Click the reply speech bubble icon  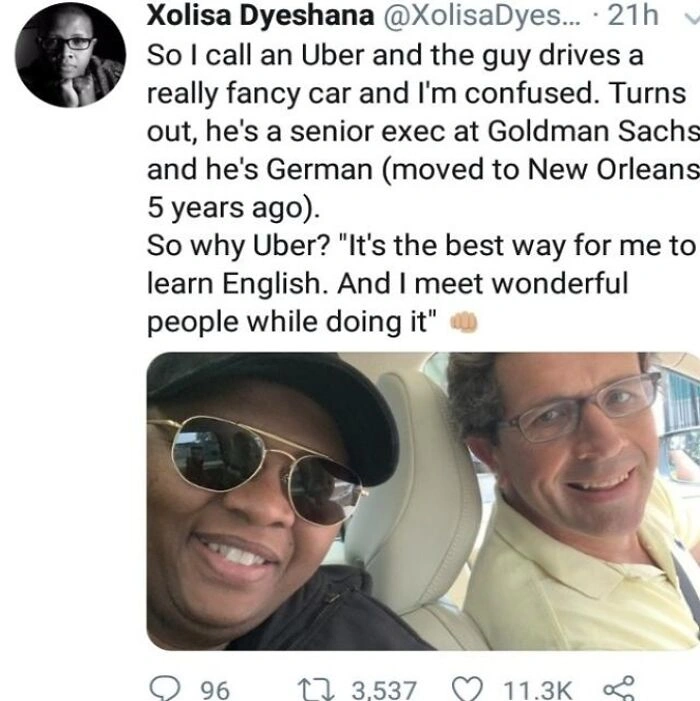point(164,688)
